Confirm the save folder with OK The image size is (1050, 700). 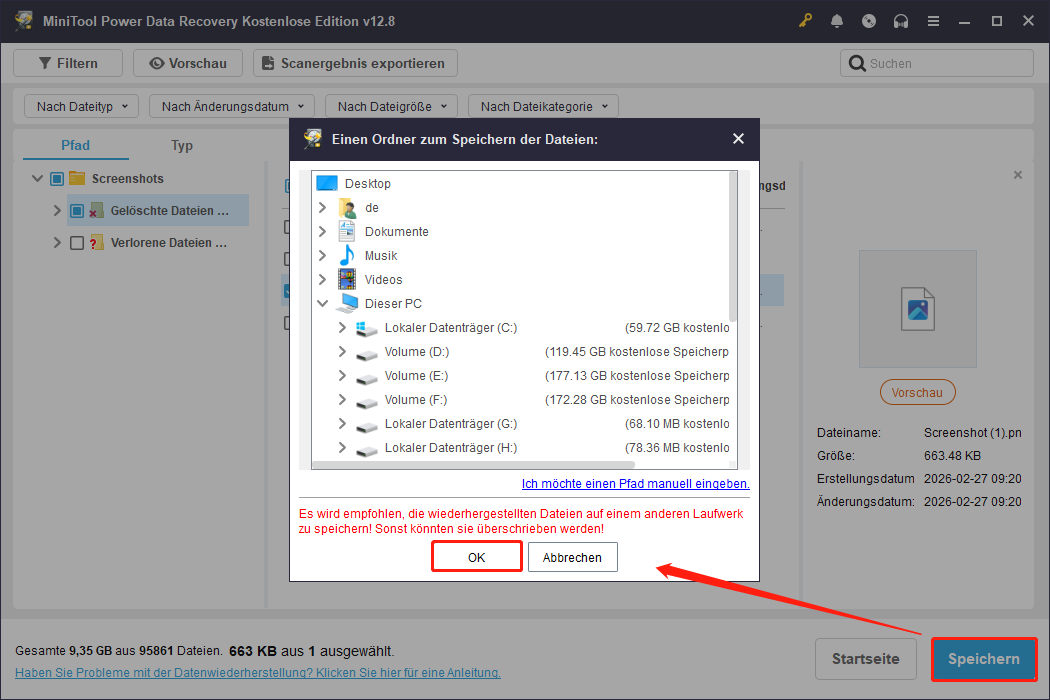[x=476, y=556]
